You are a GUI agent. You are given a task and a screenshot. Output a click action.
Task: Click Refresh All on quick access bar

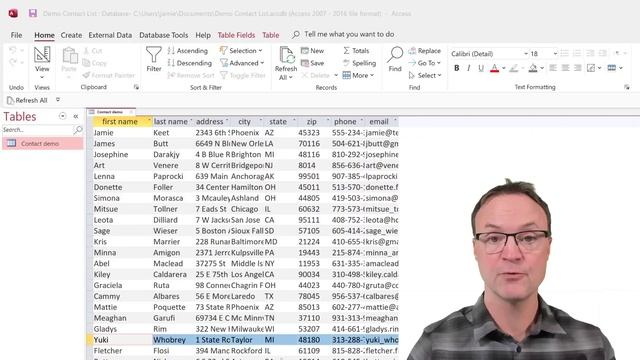[27, 100]
